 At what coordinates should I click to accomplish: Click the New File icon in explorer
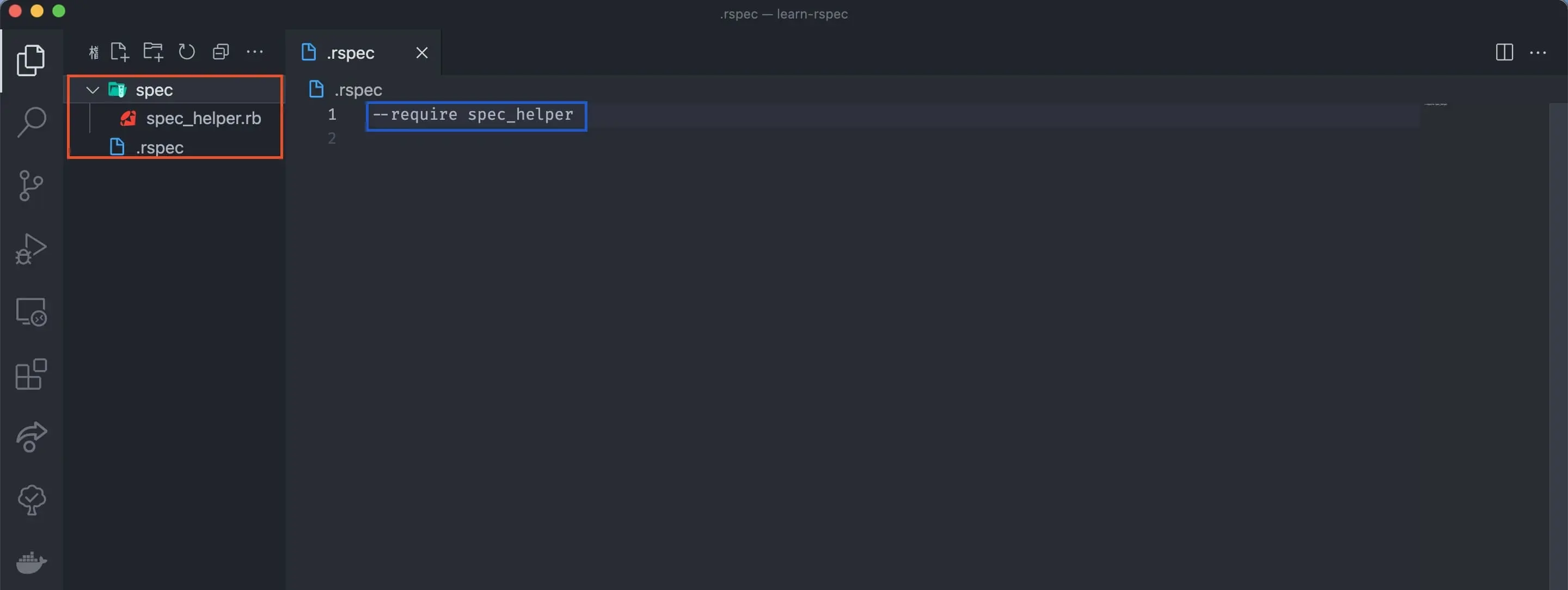[119, 52]
